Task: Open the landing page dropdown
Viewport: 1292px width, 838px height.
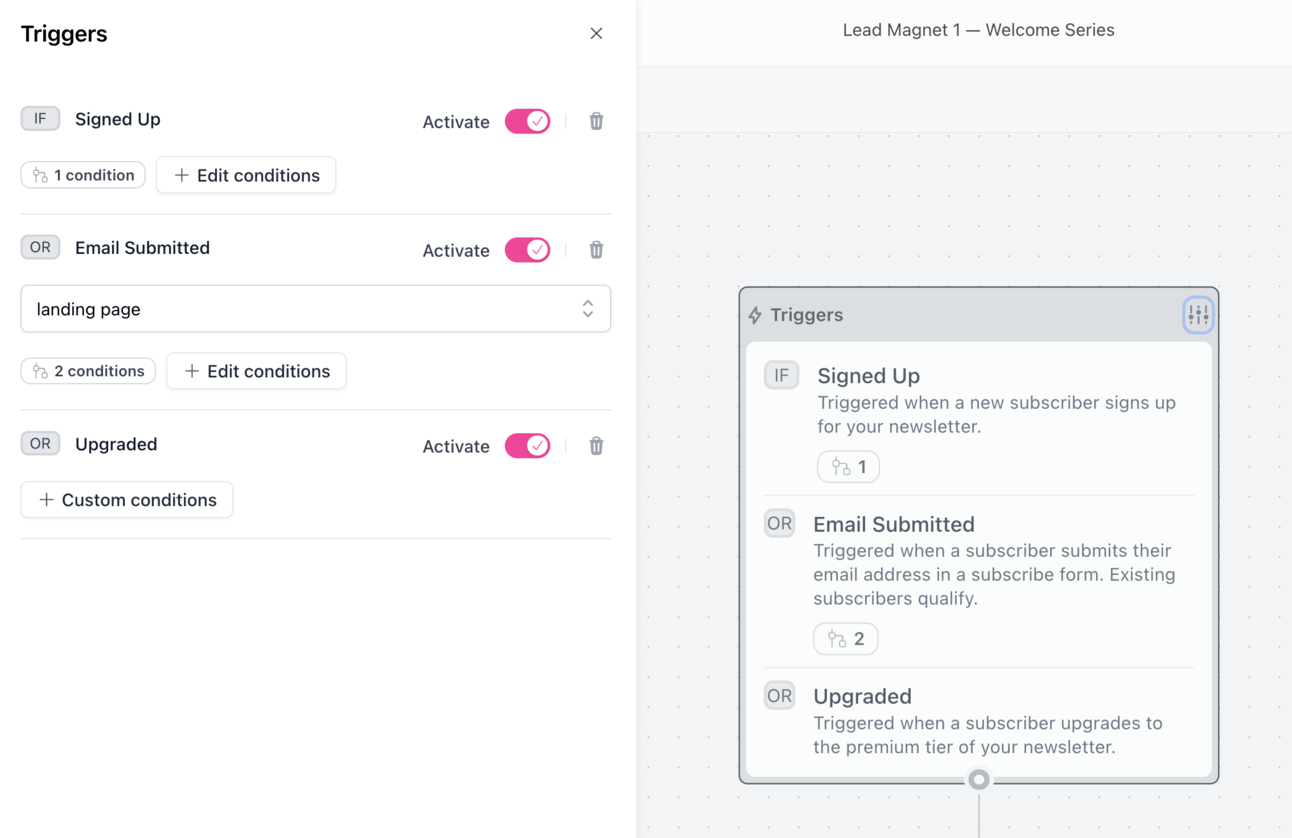Action: click(x=316, y=309)
